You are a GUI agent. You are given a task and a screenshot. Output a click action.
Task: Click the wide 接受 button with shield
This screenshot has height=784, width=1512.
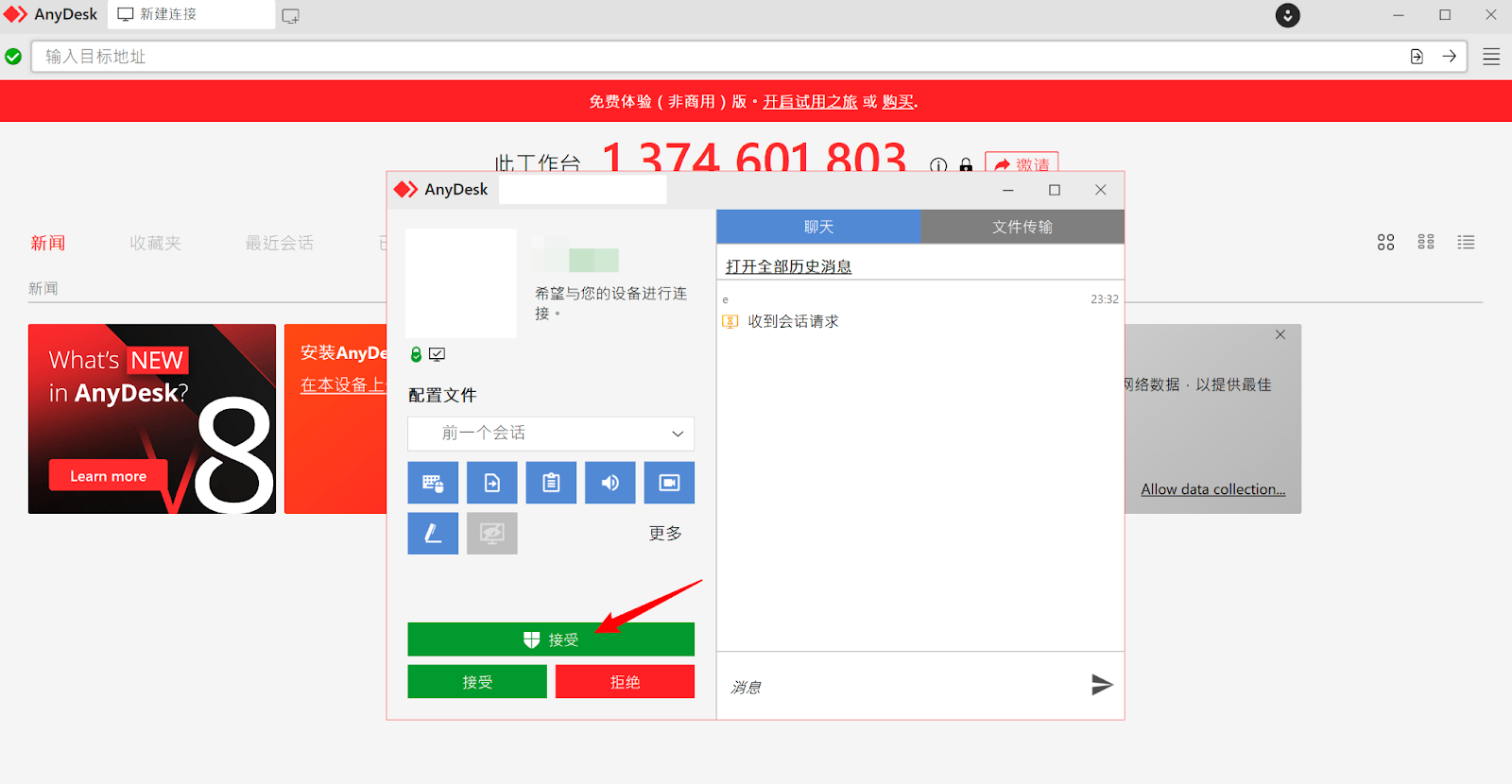[551, 639]
